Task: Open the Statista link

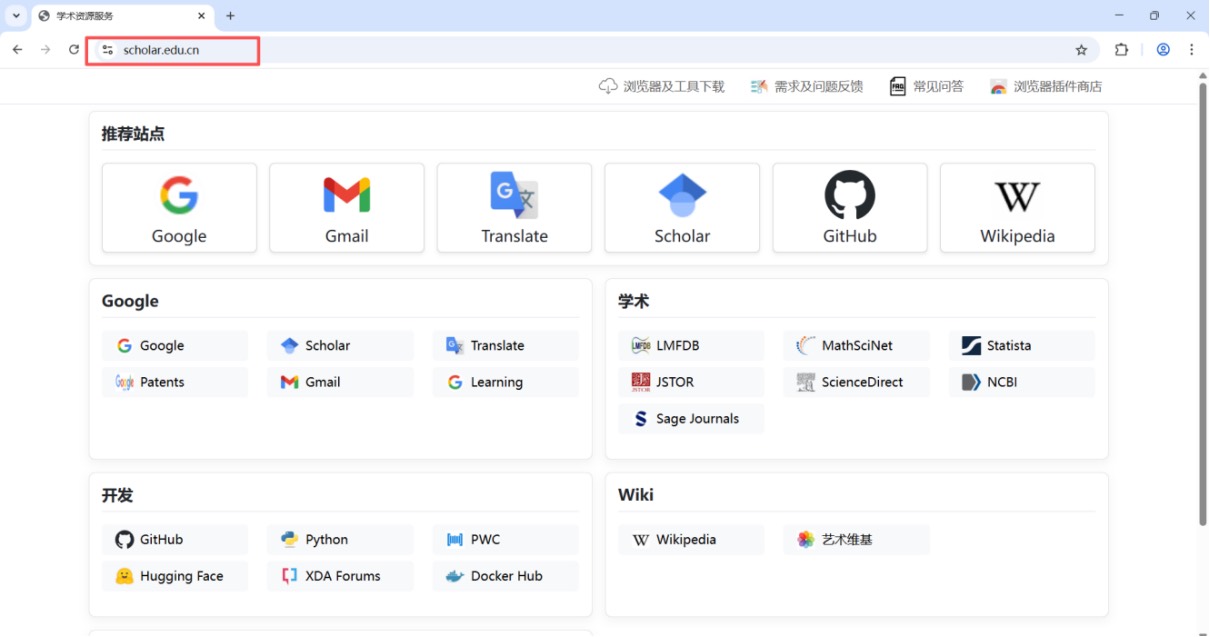Action: point(1022,346)
